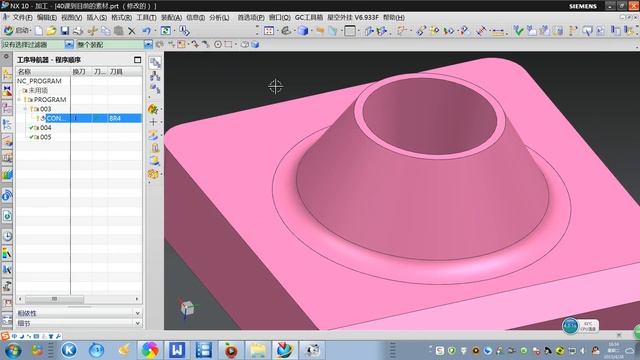Viewport: 640px width, 360px height.
Task: Open the 帮助(H) menu
Action: (393, 18)
